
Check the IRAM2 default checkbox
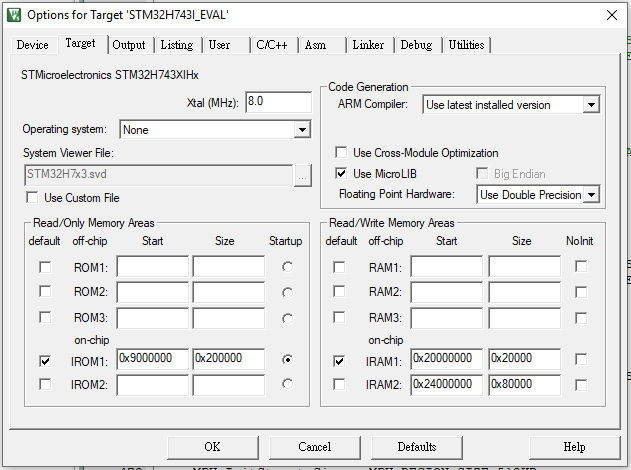tap(339, 384)
